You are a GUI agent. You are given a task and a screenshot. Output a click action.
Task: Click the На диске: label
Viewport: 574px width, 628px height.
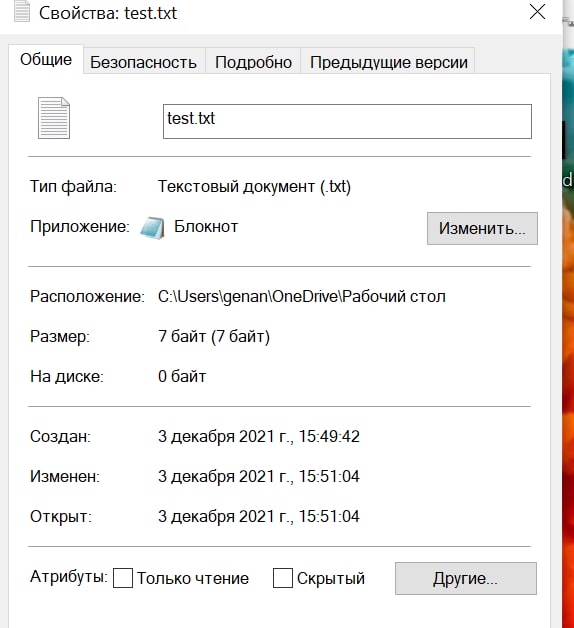click(67, 377)
